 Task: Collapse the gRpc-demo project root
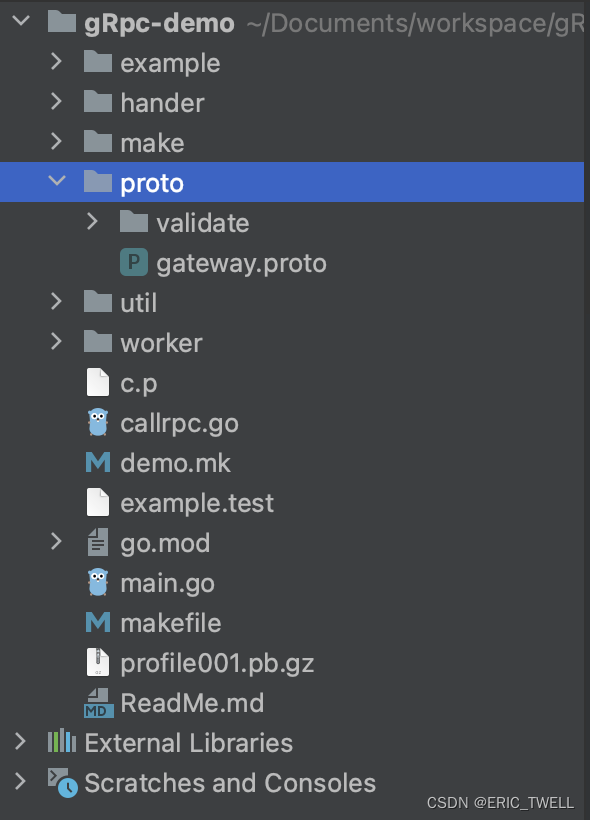point(21,21)
